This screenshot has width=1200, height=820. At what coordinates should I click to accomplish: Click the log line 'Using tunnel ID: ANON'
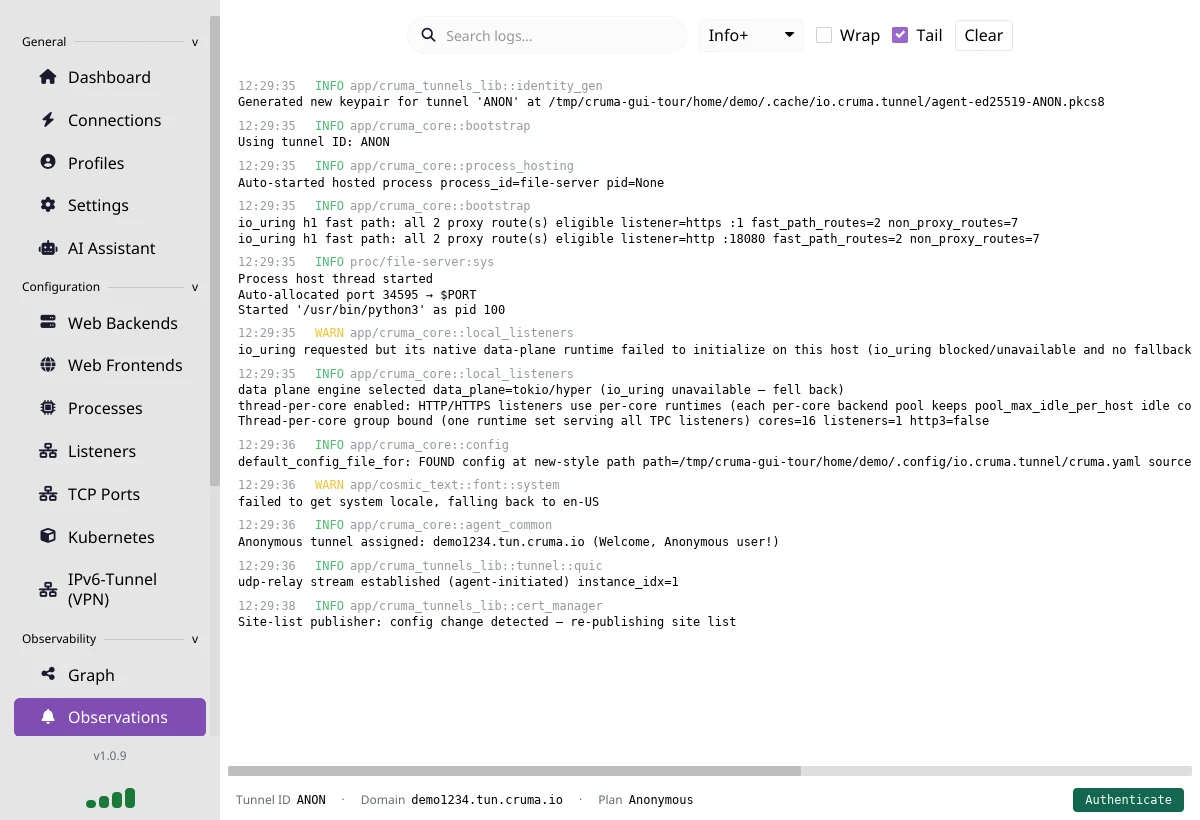coord(314,142)
